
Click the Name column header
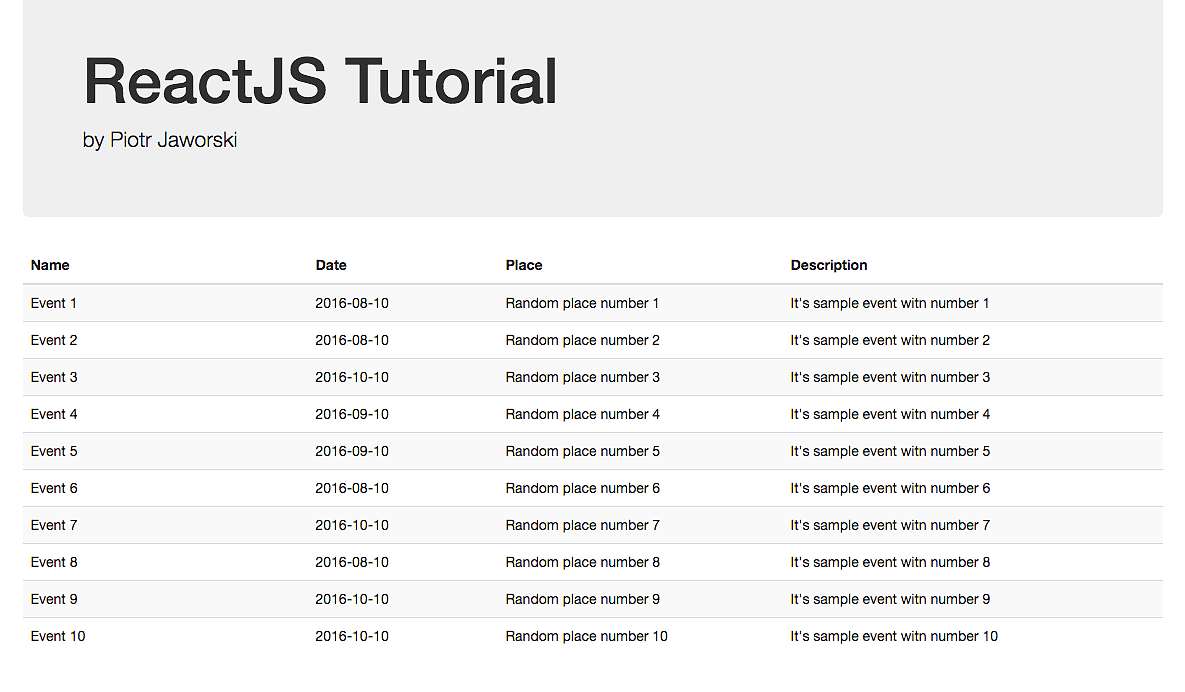(50, 265)
